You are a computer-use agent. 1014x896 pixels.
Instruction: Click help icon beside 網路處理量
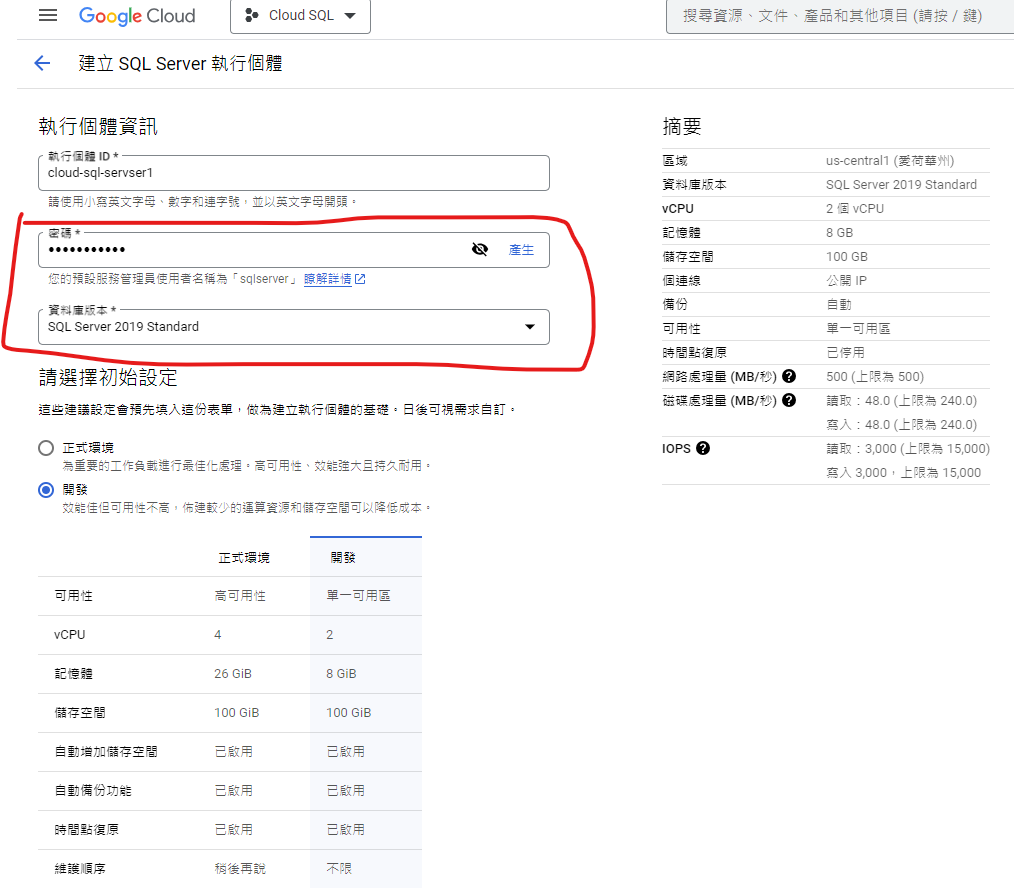[x=789, y=377]
